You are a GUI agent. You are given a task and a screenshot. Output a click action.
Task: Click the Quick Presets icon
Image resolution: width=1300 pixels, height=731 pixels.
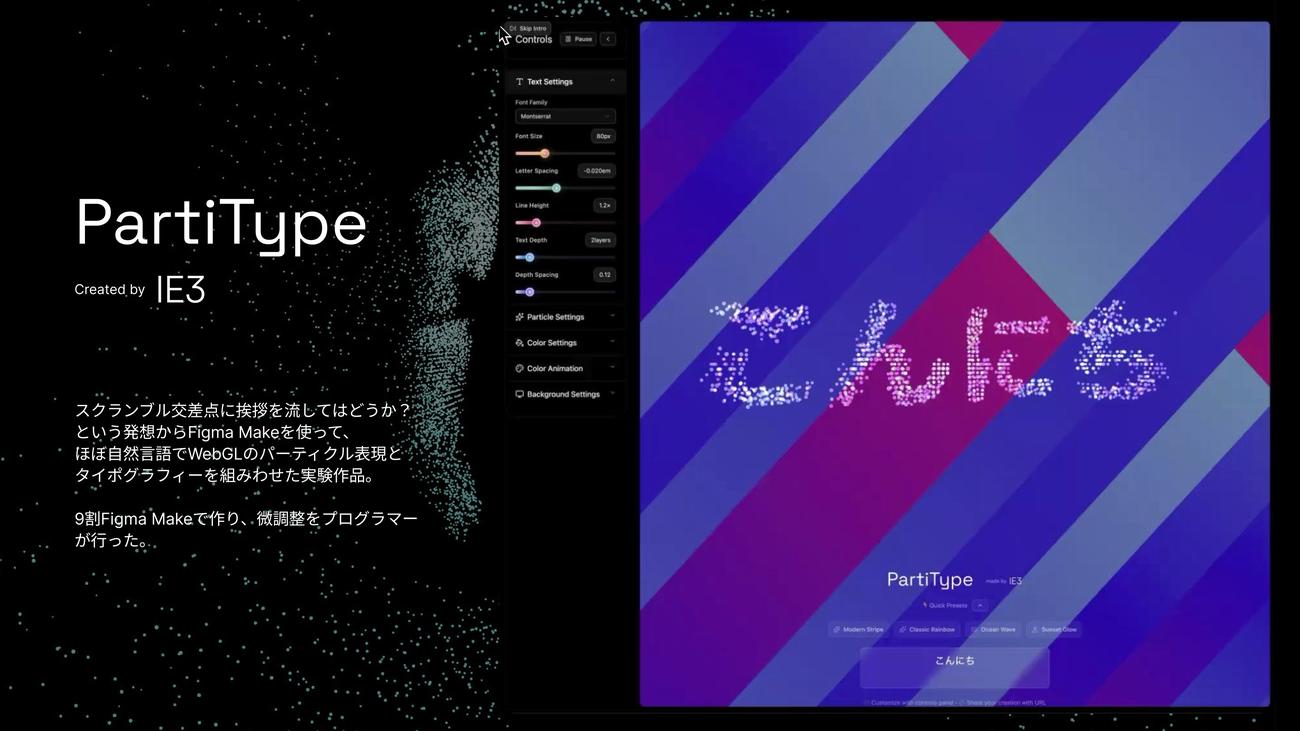(925, 605)
